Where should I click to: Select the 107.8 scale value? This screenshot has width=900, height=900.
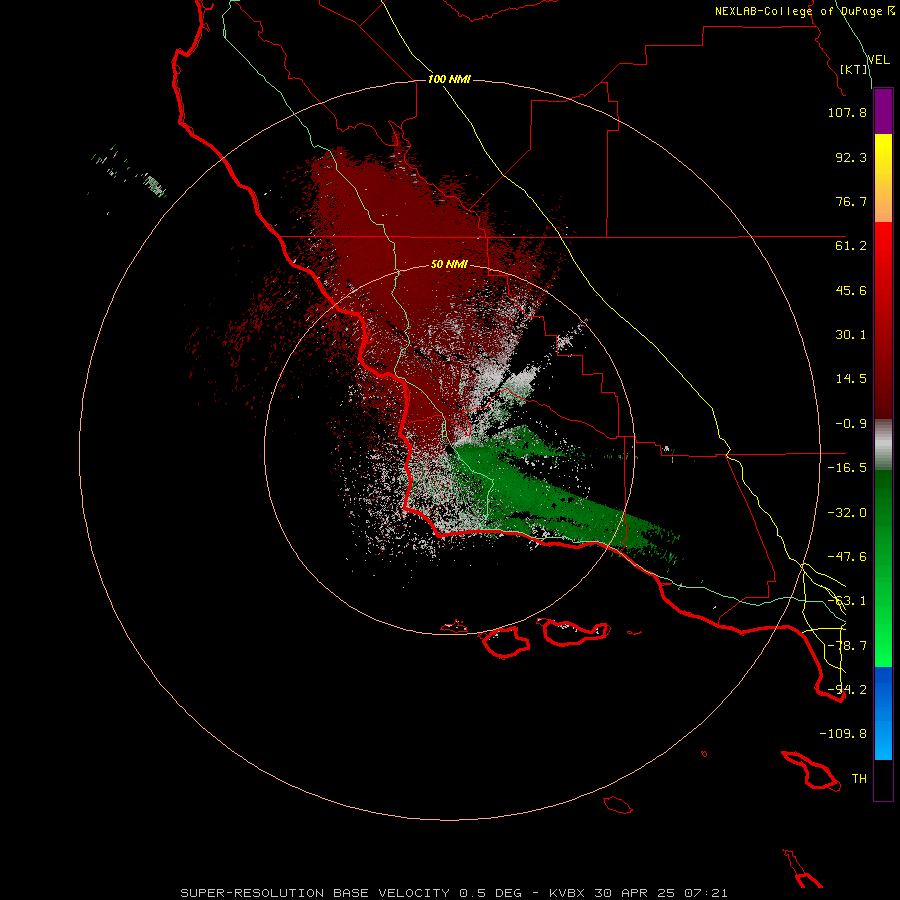tap(847, 112)
